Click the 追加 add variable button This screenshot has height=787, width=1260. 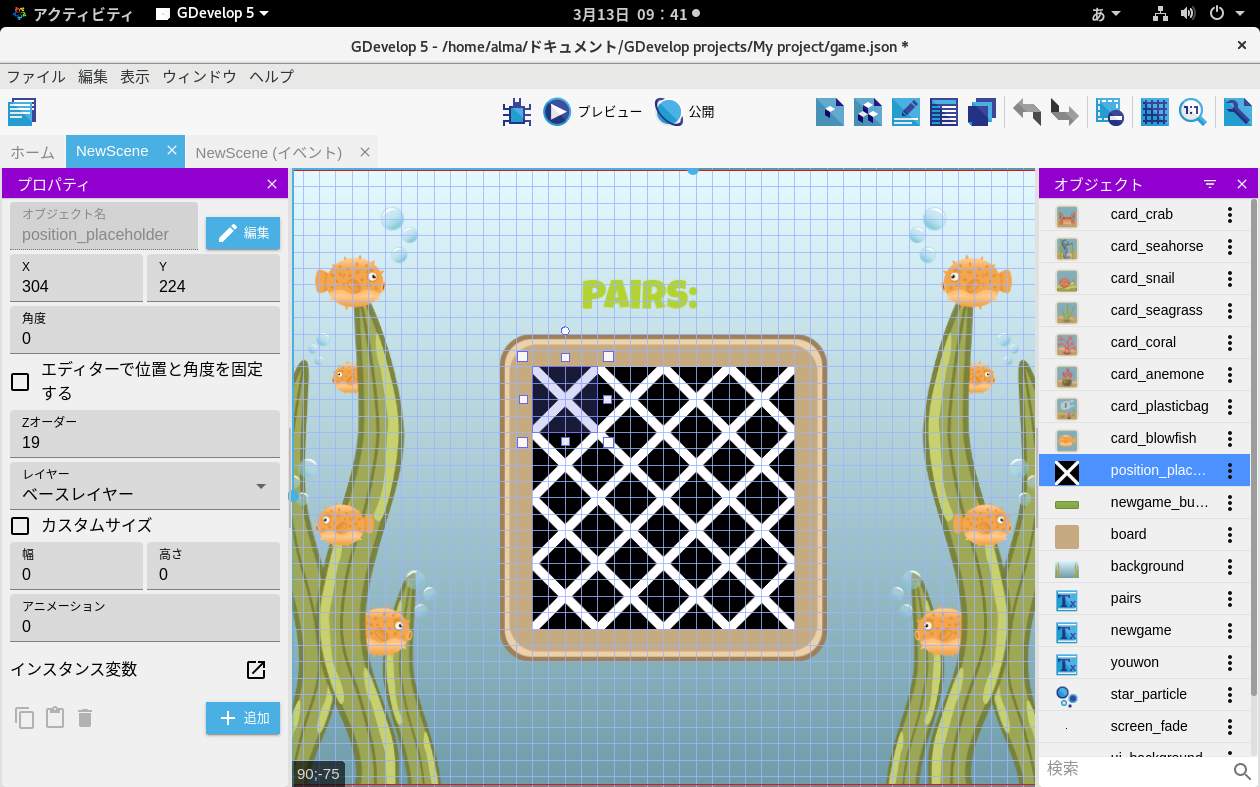tap(243, 718)
